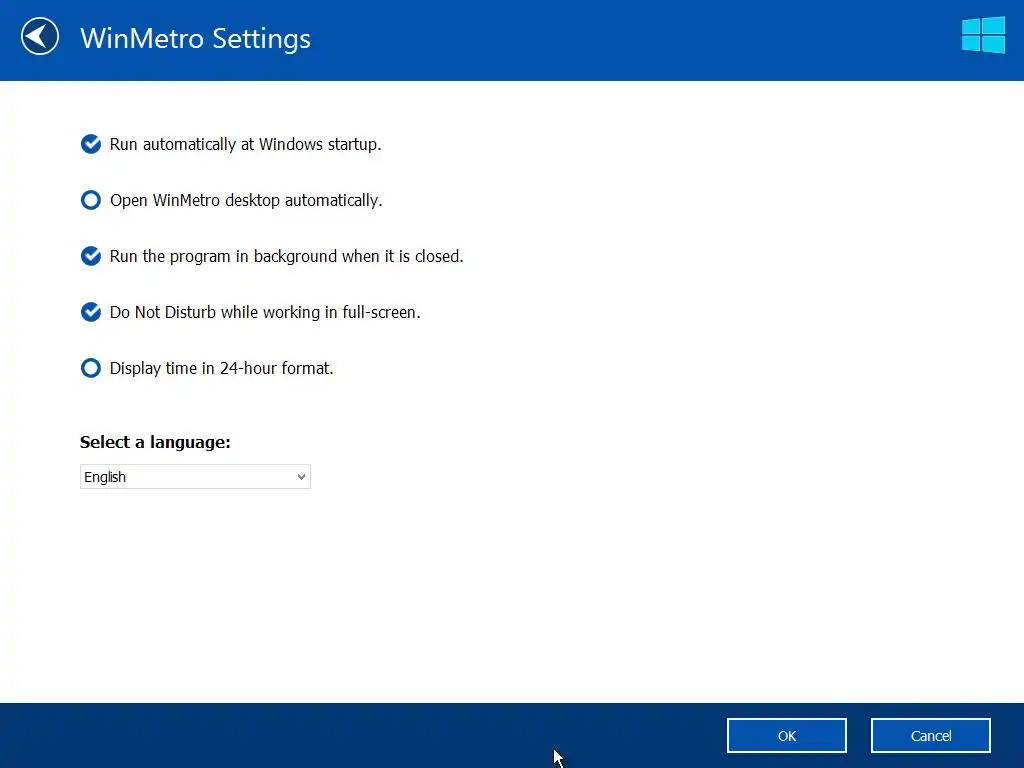Screen dimensions: 1024x768
Task: Click the Windows logo in the header
Action: pyautogui.click(x=983, y=35)
